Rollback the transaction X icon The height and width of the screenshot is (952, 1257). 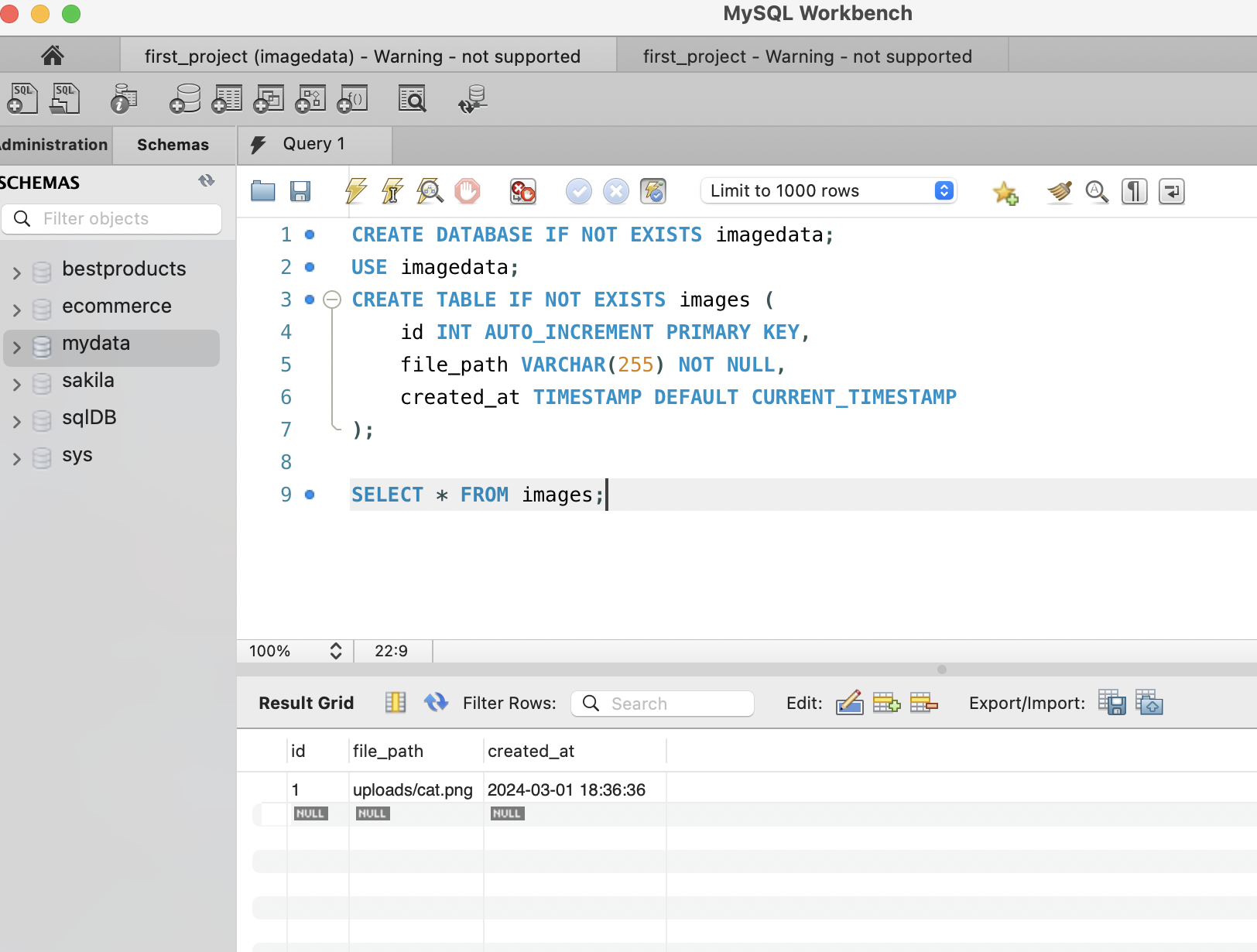(x=616, y=191)
